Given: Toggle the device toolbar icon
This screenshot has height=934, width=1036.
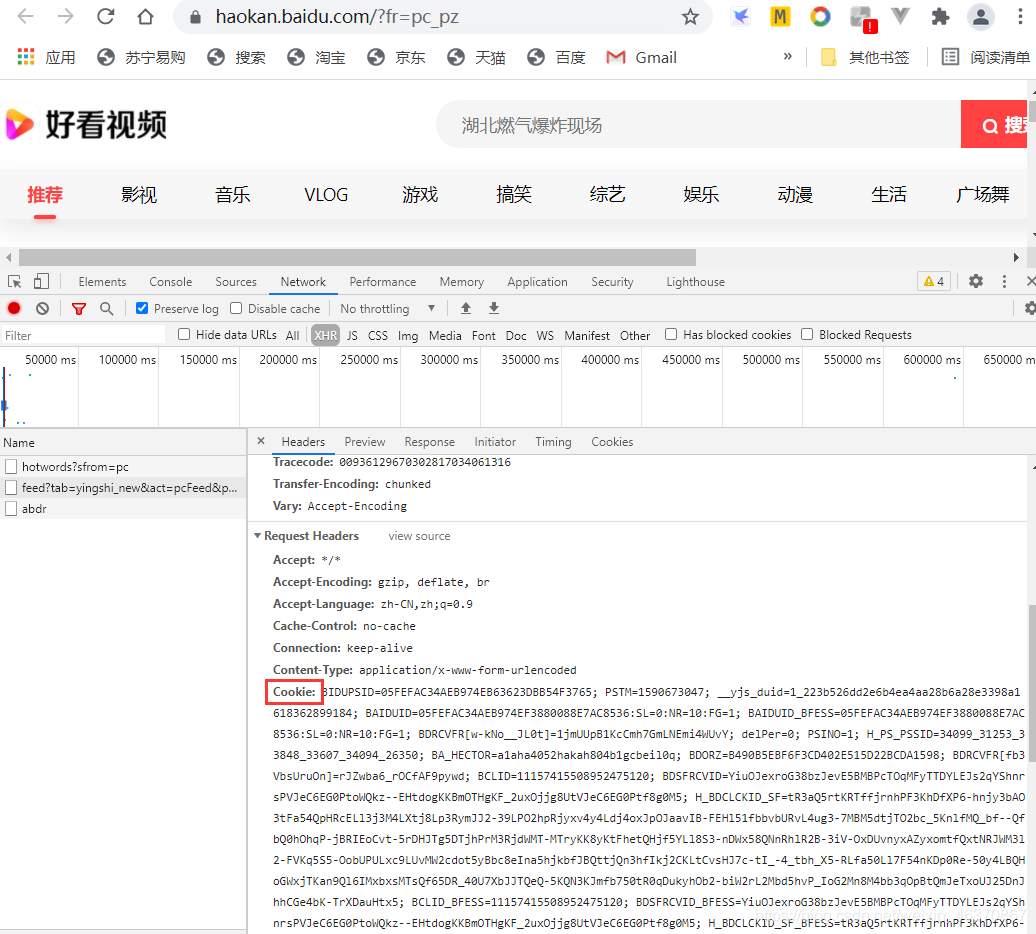Looking at the screenshot, I should pyautogui.click(x=41, y=282).
